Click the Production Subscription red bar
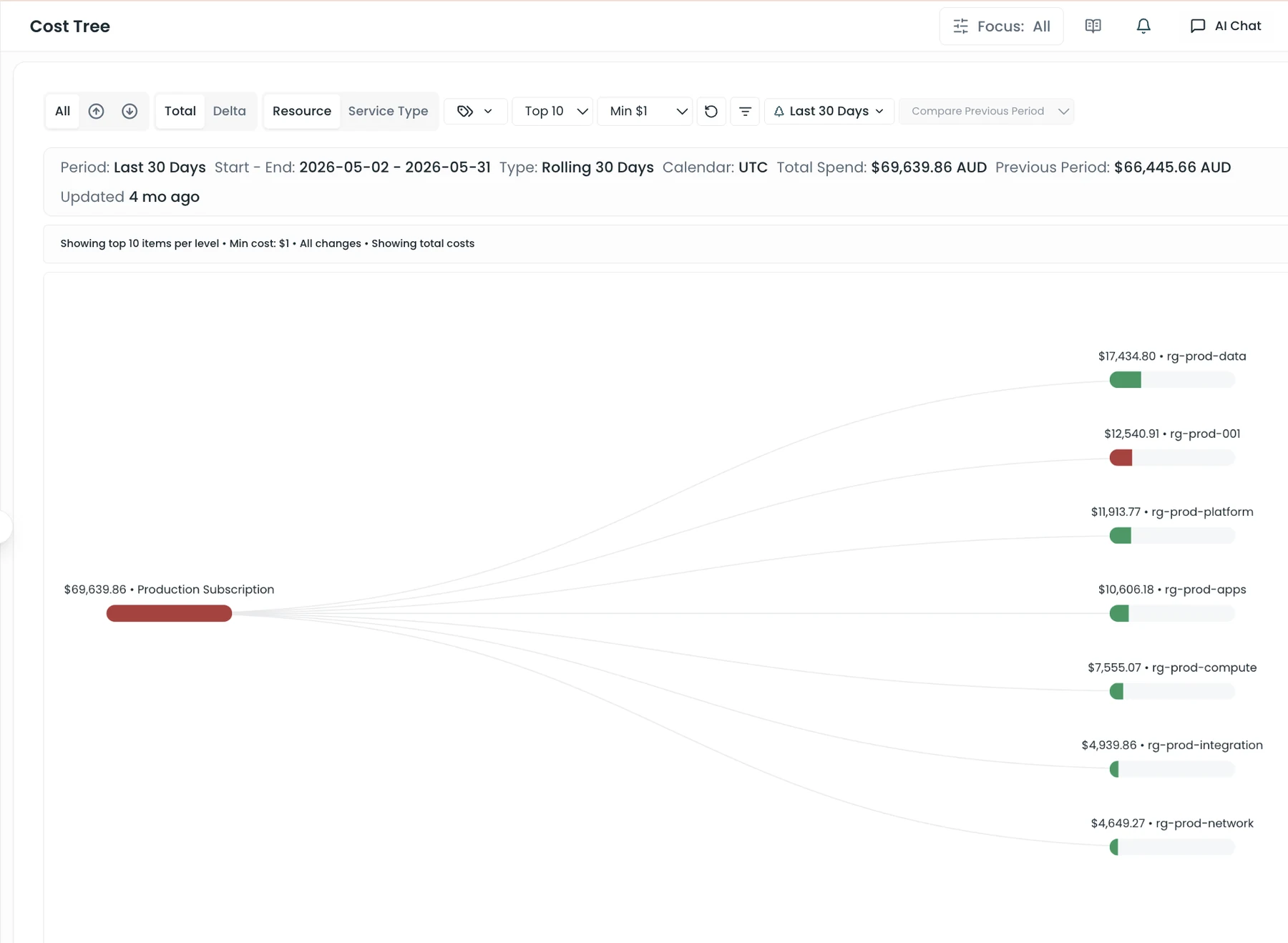Viewport: 1288px width, 943px height. point(169,613)
